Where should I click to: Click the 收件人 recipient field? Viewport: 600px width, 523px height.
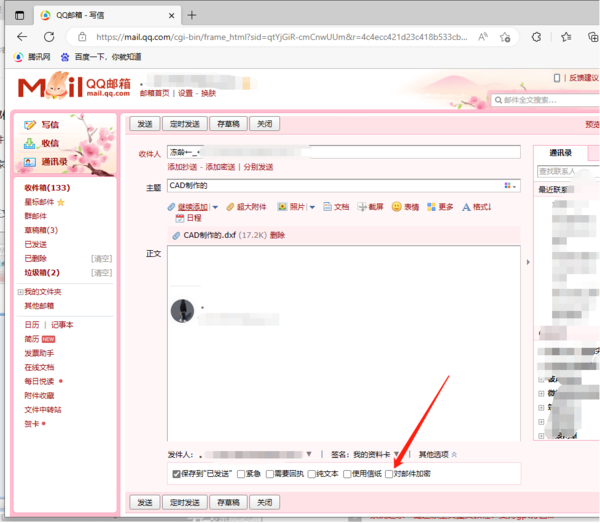pos(344,152)
